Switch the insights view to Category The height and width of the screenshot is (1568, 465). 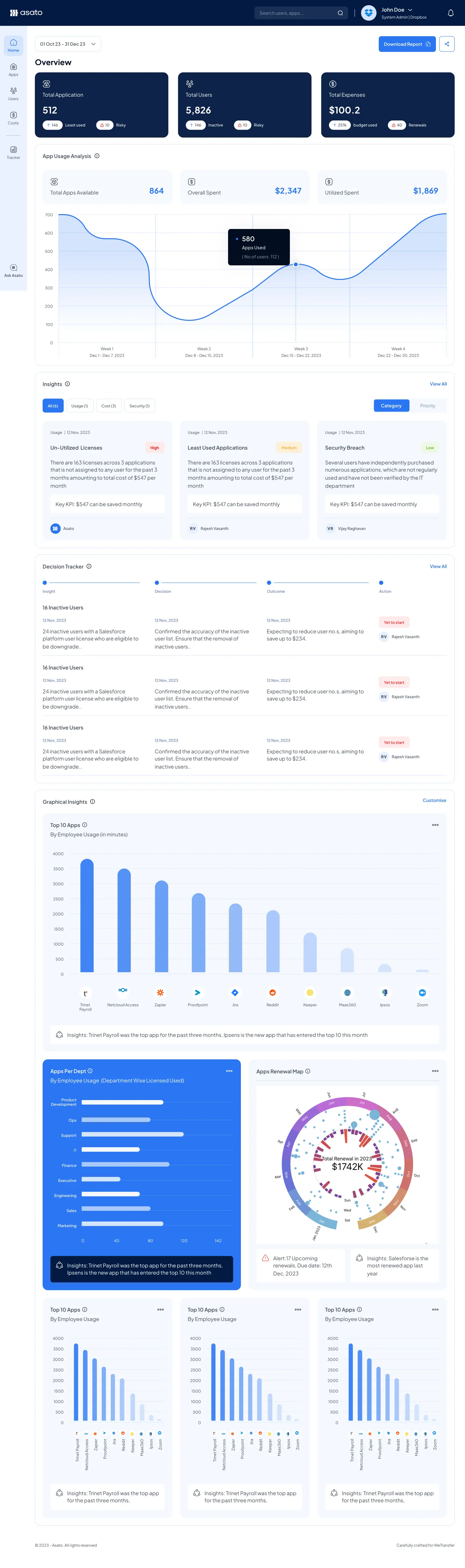[x=391, y=405]
